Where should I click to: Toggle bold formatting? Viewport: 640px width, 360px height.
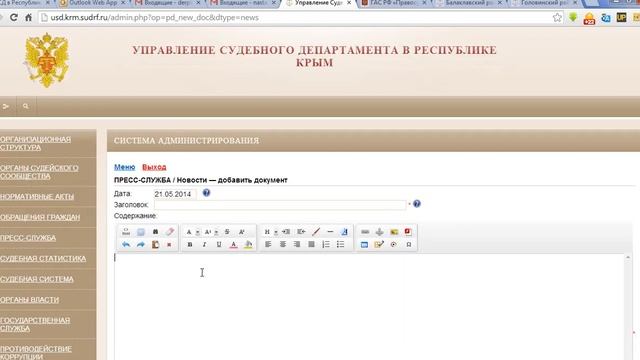(x=189, y=244)
